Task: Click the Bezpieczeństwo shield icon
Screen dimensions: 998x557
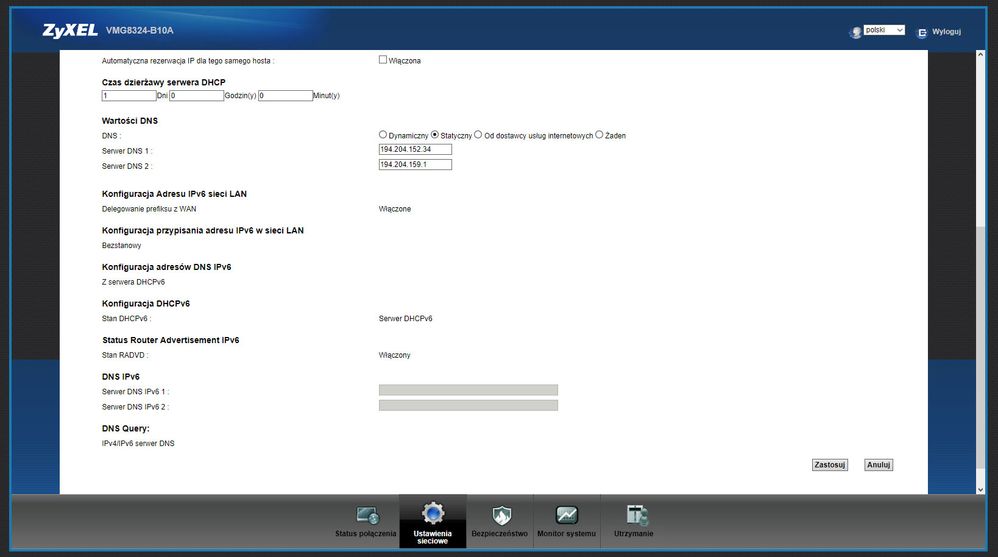Action: [x=500, y=516]
